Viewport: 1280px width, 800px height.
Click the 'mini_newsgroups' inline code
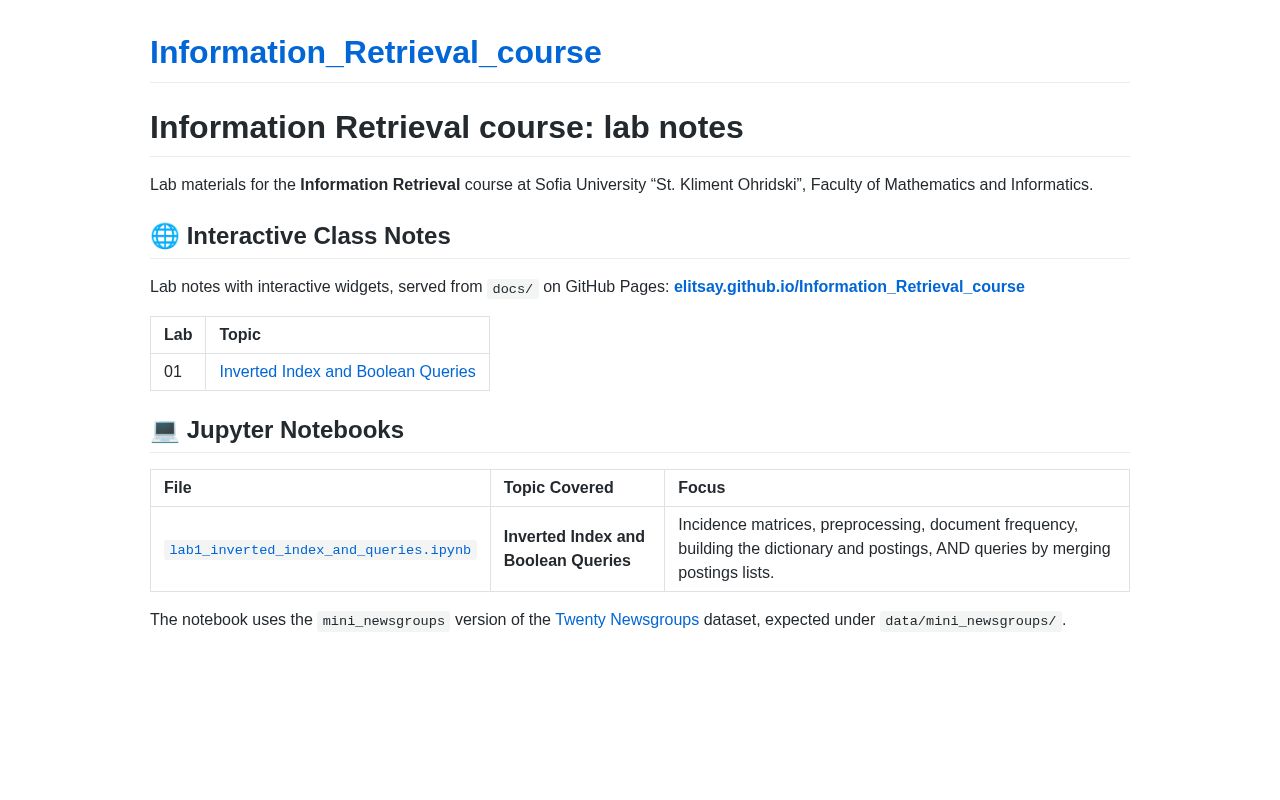pyautogui.click(x=384, y=622)
